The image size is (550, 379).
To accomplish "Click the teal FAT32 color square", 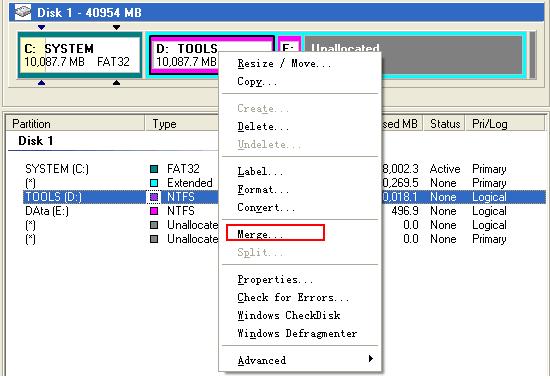I will click(154, 169).
